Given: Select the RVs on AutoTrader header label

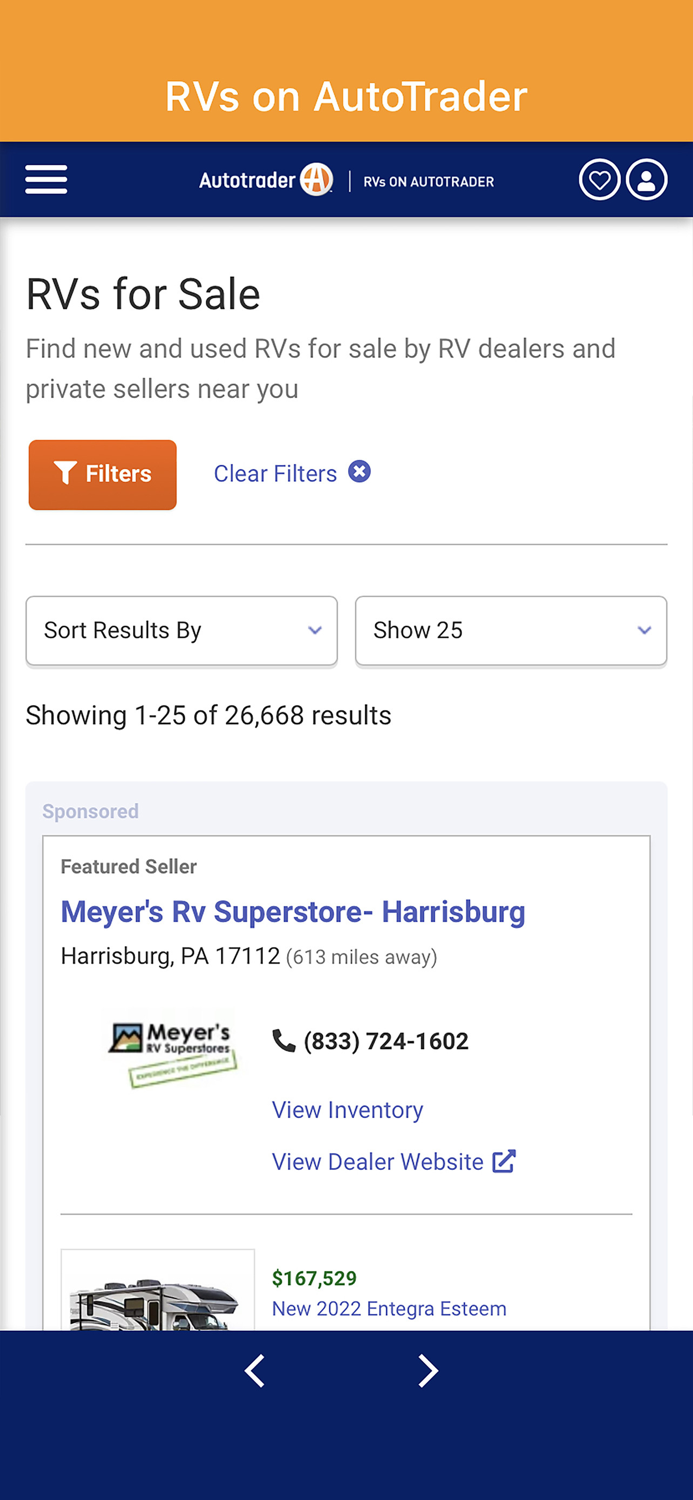Looking at the screenshot, I should (346, 96).
